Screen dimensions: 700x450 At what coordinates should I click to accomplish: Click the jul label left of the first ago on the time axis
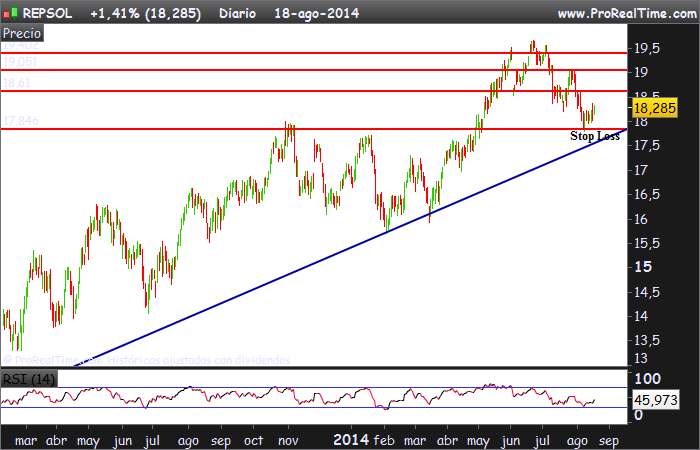tap(152, 441)
